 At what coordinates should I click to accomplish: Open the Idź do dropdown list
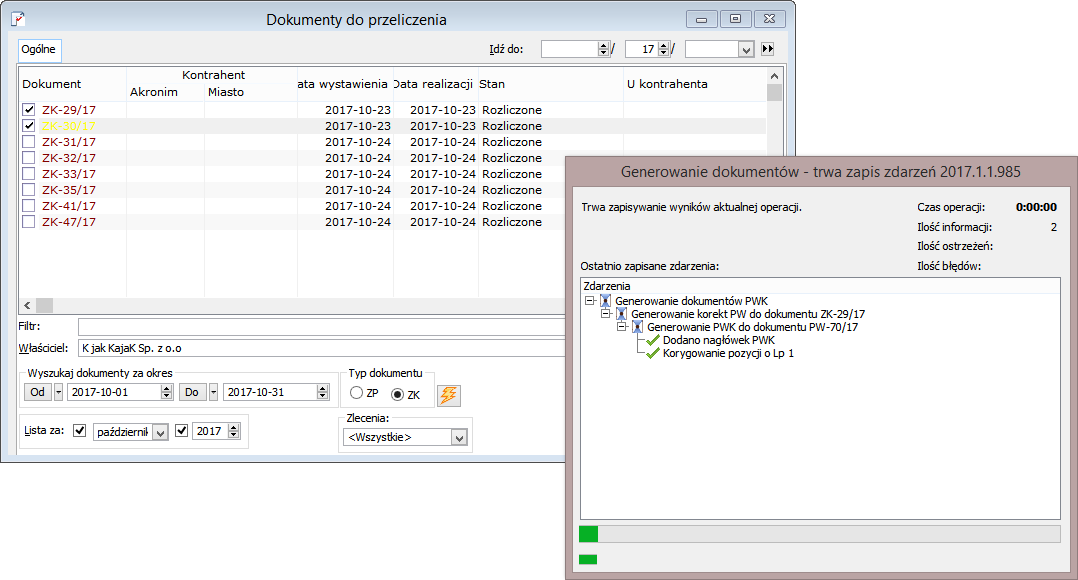(746, 49)
